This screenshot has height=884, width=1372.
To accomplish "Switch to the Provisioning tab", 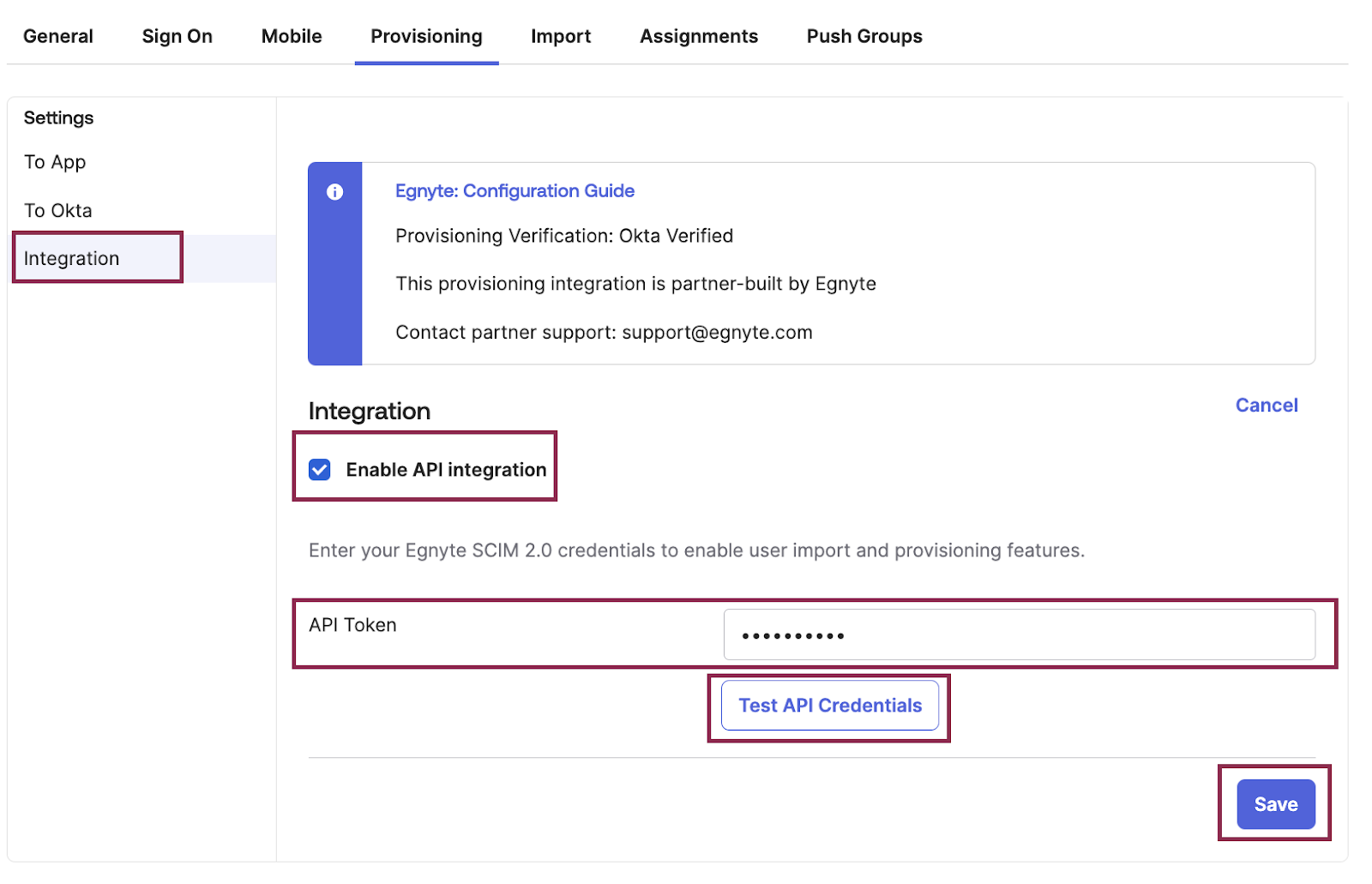I will point(426,36).
